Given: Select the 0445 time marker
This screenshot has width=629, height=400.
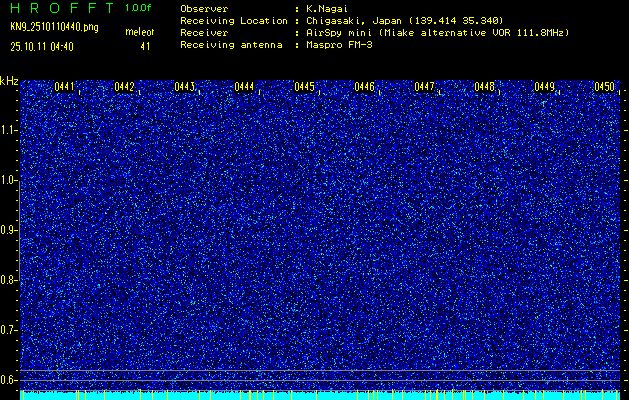Looking at the screenshot, I should [305, 87].
